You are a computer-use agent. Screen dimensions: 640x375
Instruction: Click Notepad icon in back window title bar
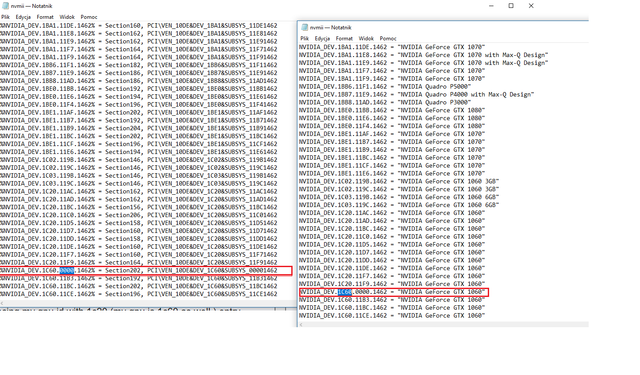[5, 6]
